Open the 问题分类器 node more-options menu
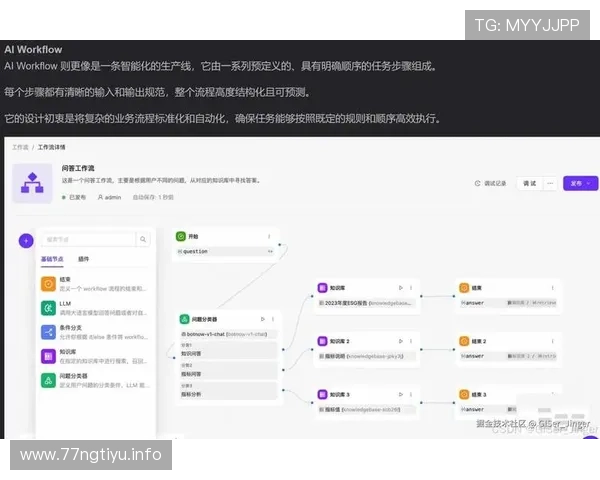 (273, 319)
